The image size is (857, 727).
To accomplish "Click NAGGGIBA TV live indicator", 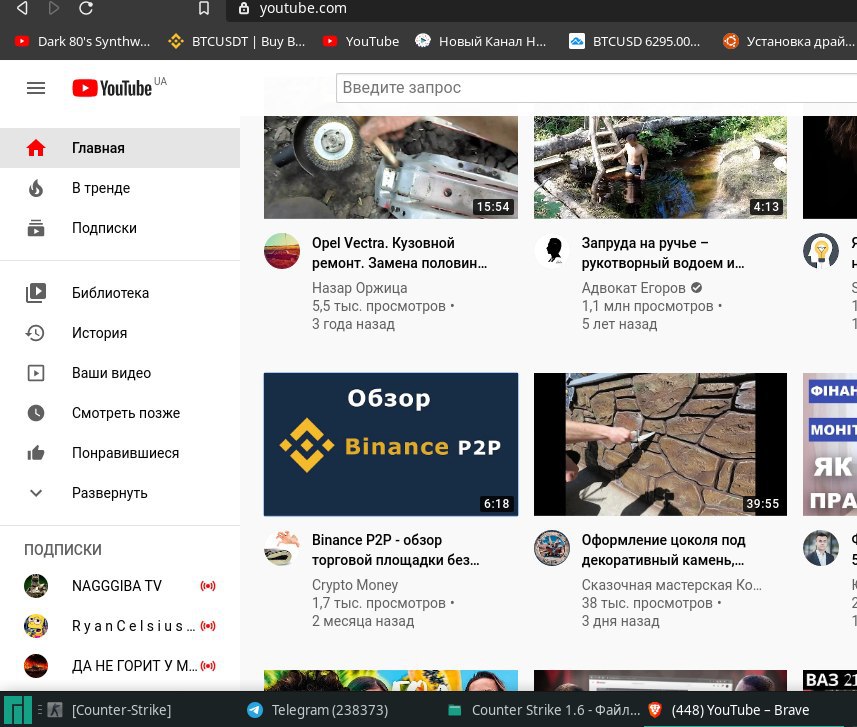I will [x=208, y=586].
